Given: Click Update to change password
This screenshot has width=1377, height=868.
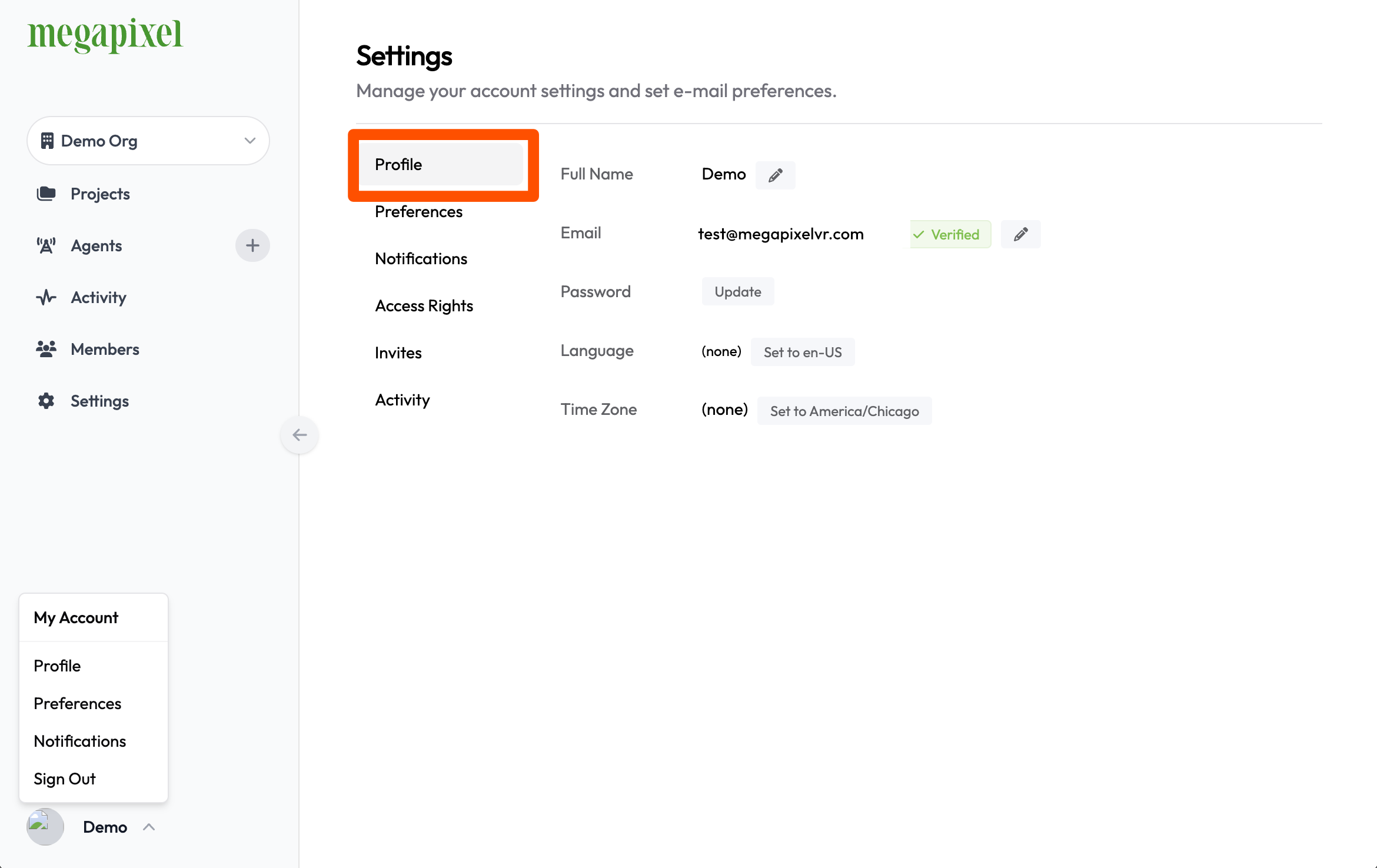Looking at the screenshot, I should pyautogui.click(x=738, y=292).
